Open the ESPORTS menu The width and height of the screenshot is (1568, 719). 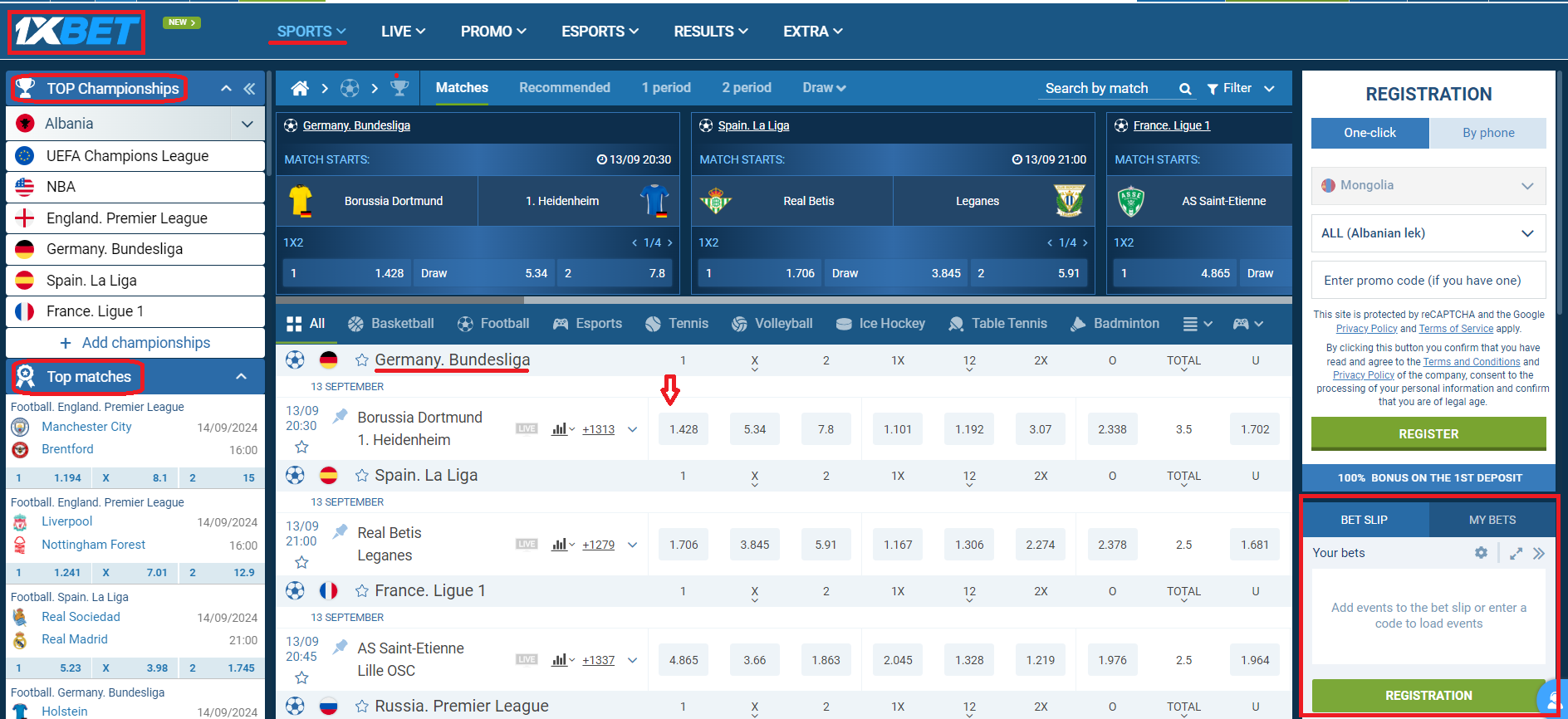(x=600, y=32)
